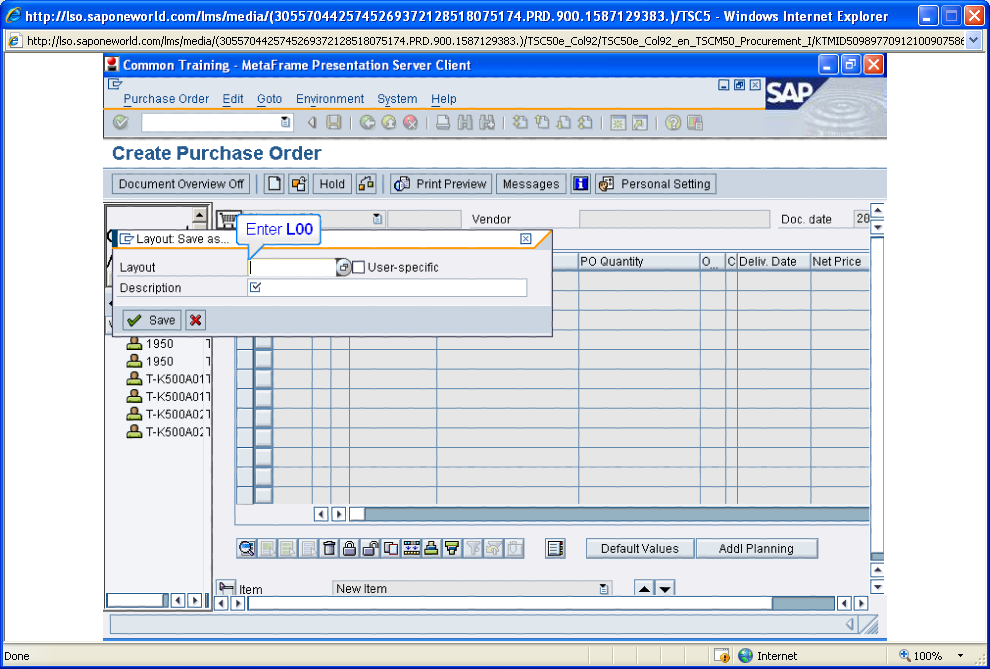Click the Copy item icon
The image size is (990, 669).
point(391,548)
